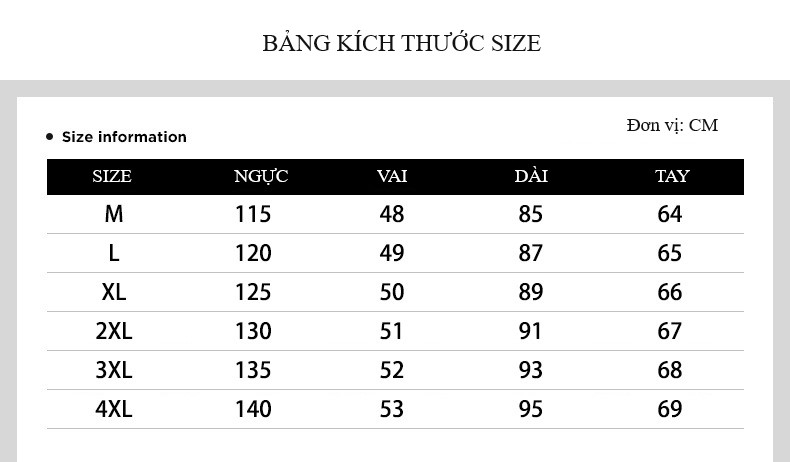Click chest value 140 for size 4XL
790x462 pixels.
pos(253,409)
